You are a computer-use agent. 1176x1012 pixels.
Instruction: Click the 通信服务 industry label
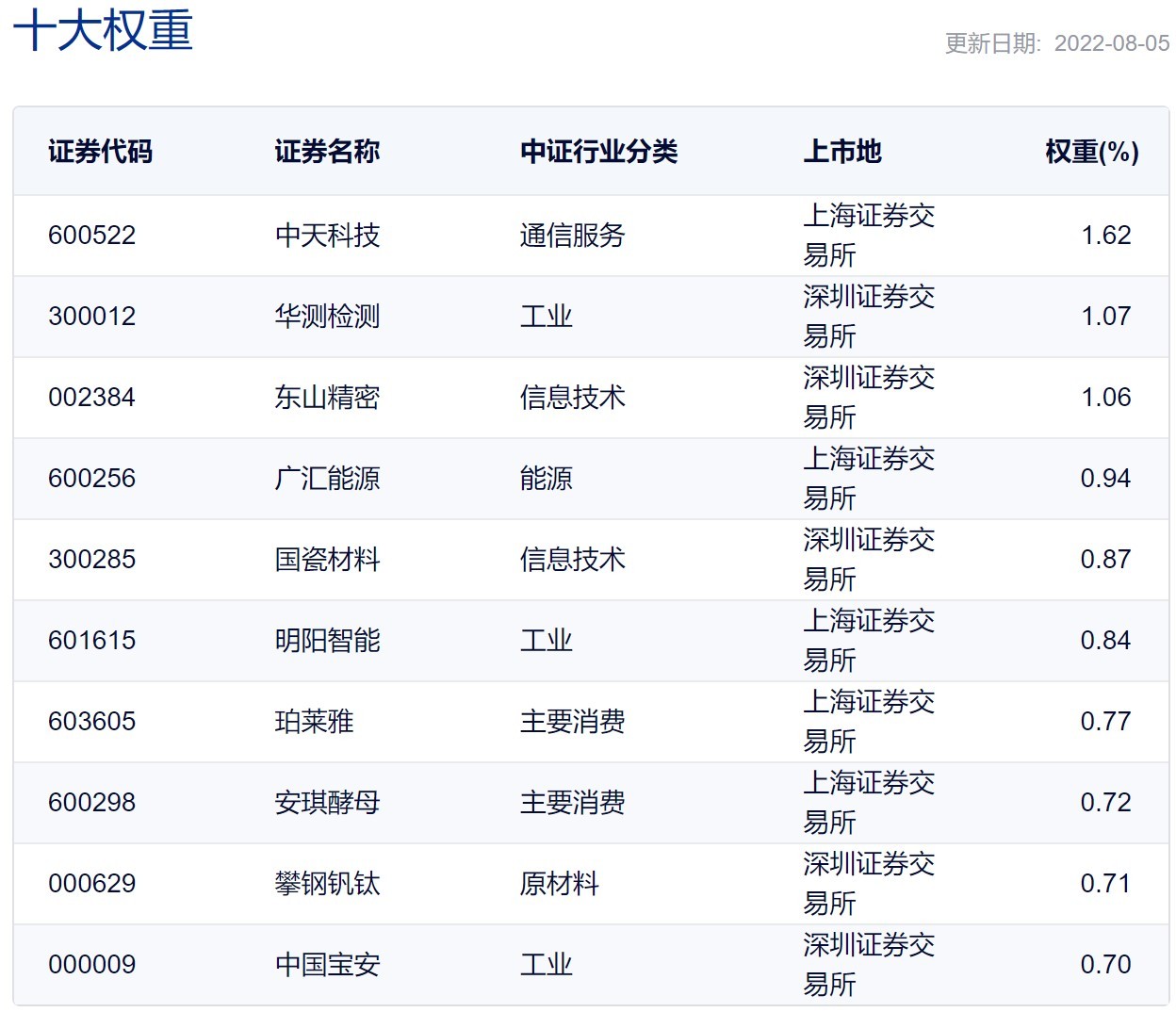(572, 236)
